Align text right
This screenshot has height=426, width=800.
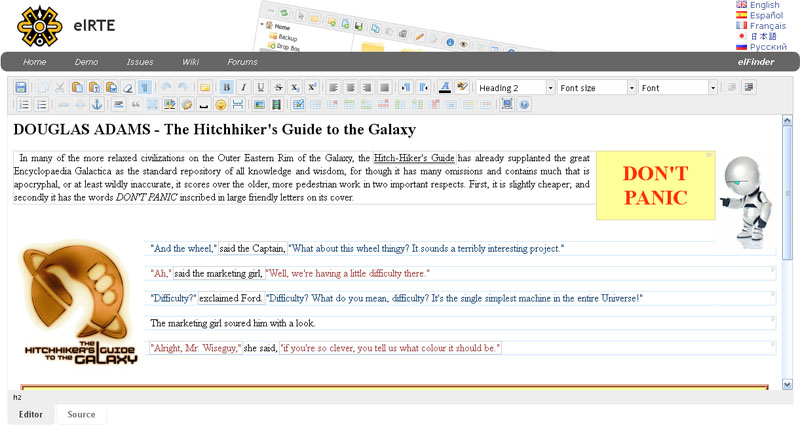click(367, 87)
